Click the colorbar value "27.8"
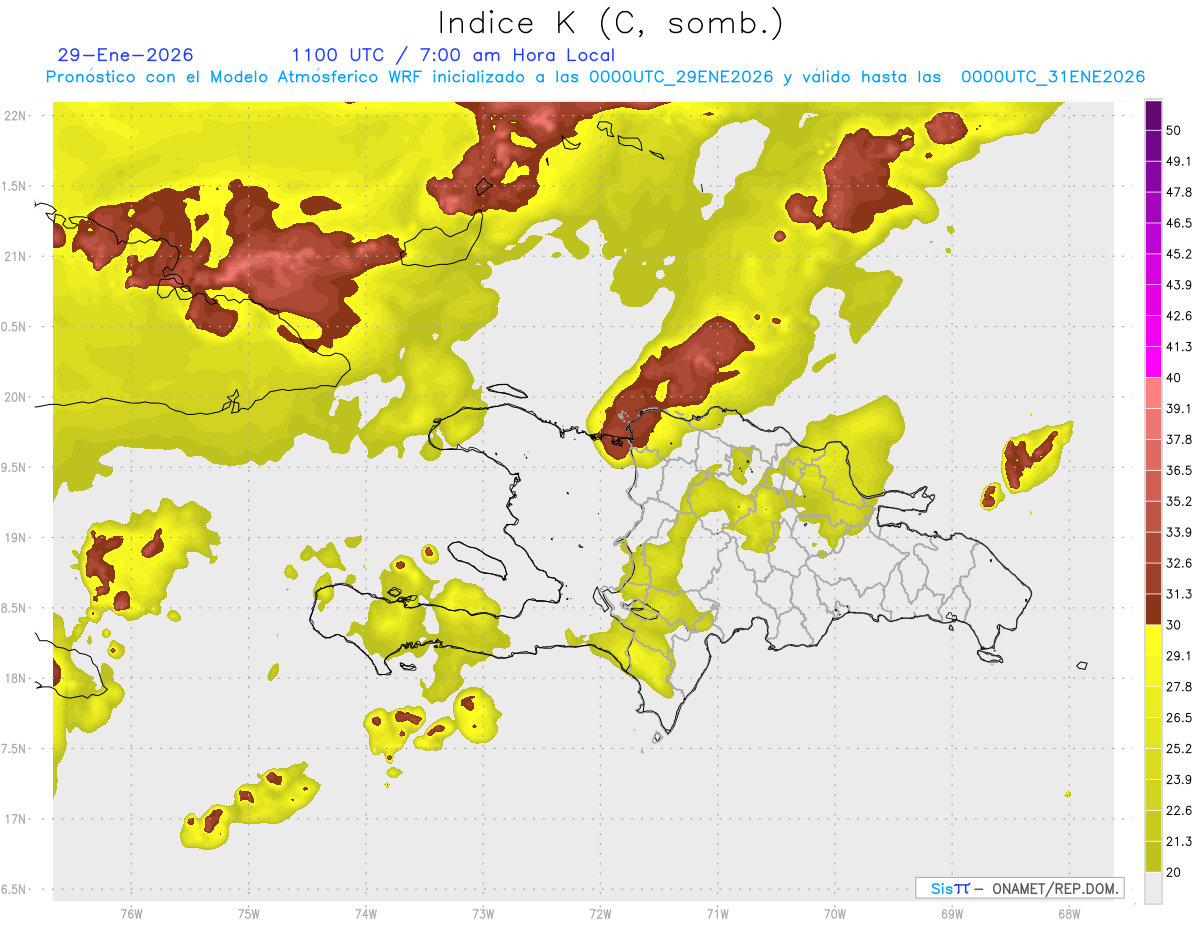 click(x=1179, y=687)
